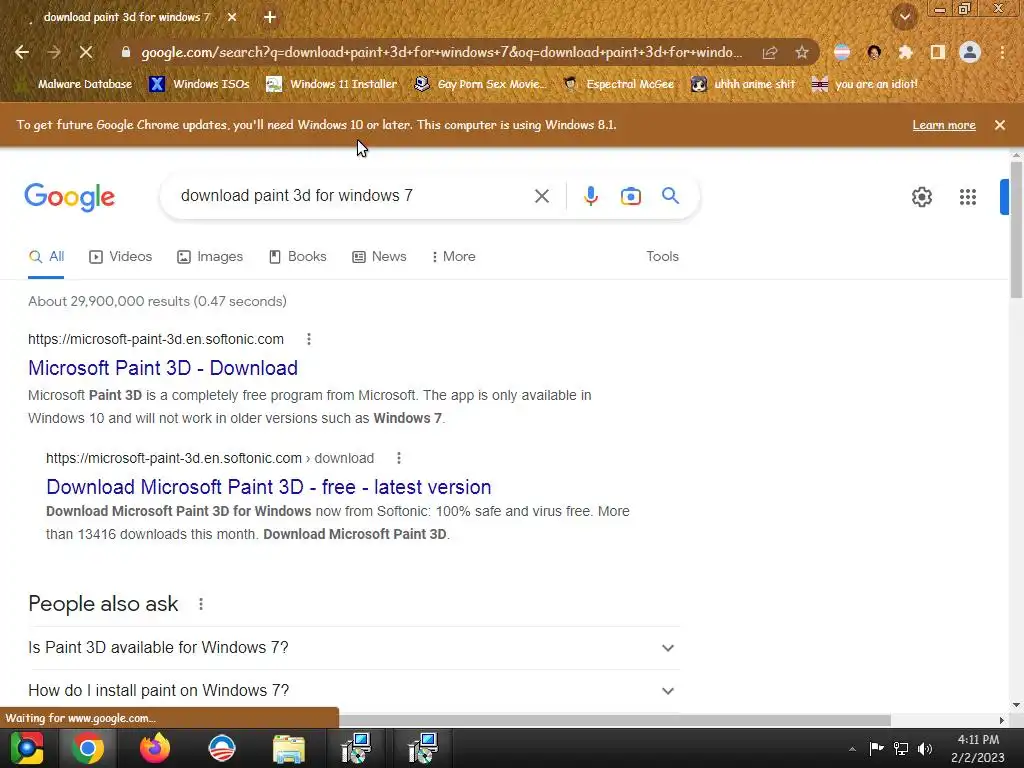Share this page via share icon
This screenshot has height=768, width=1024.
tap(770, 52)
